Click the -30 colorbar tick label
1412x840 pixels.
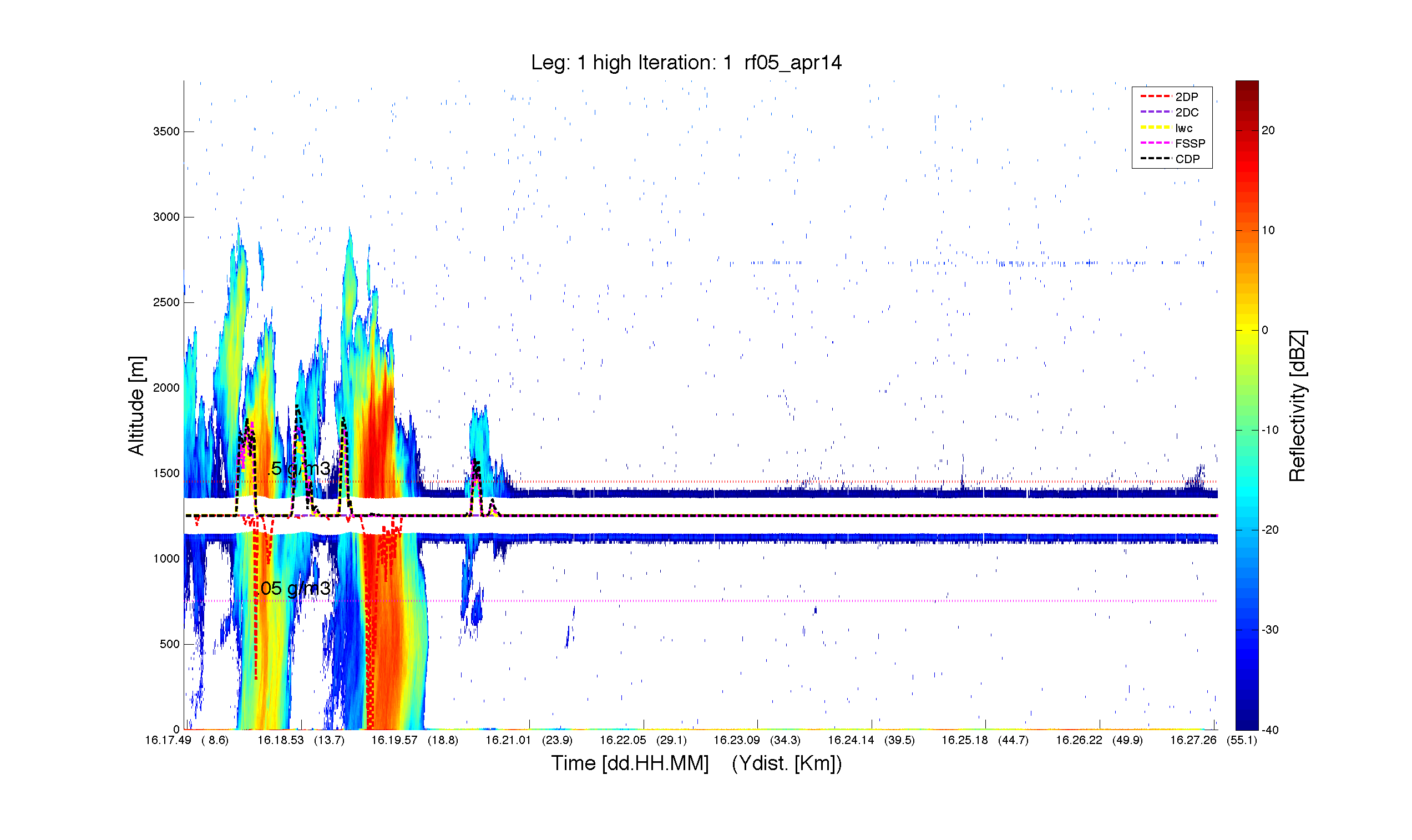click(1270, 630)
